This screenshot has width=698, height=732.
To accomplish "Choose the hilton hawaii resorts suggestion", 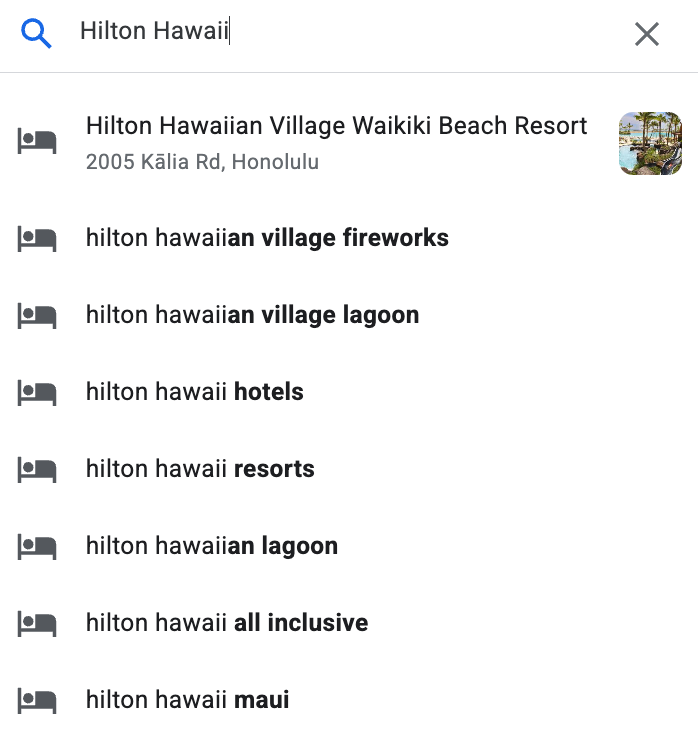I will (x=200, y=469).
